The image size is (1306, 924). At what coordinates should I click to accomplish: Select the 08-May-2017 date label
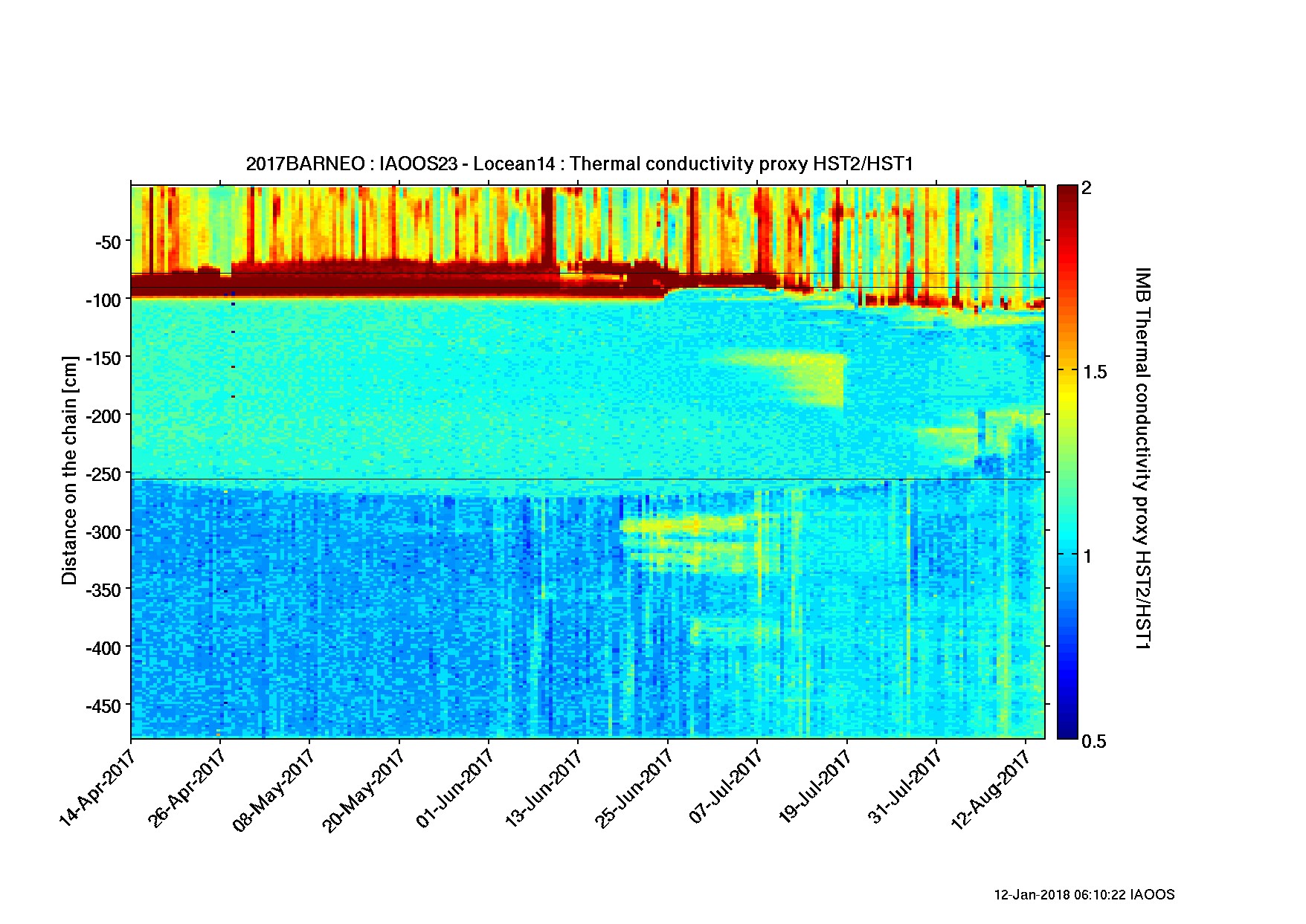pyautogui.click(x=274, y=789)
